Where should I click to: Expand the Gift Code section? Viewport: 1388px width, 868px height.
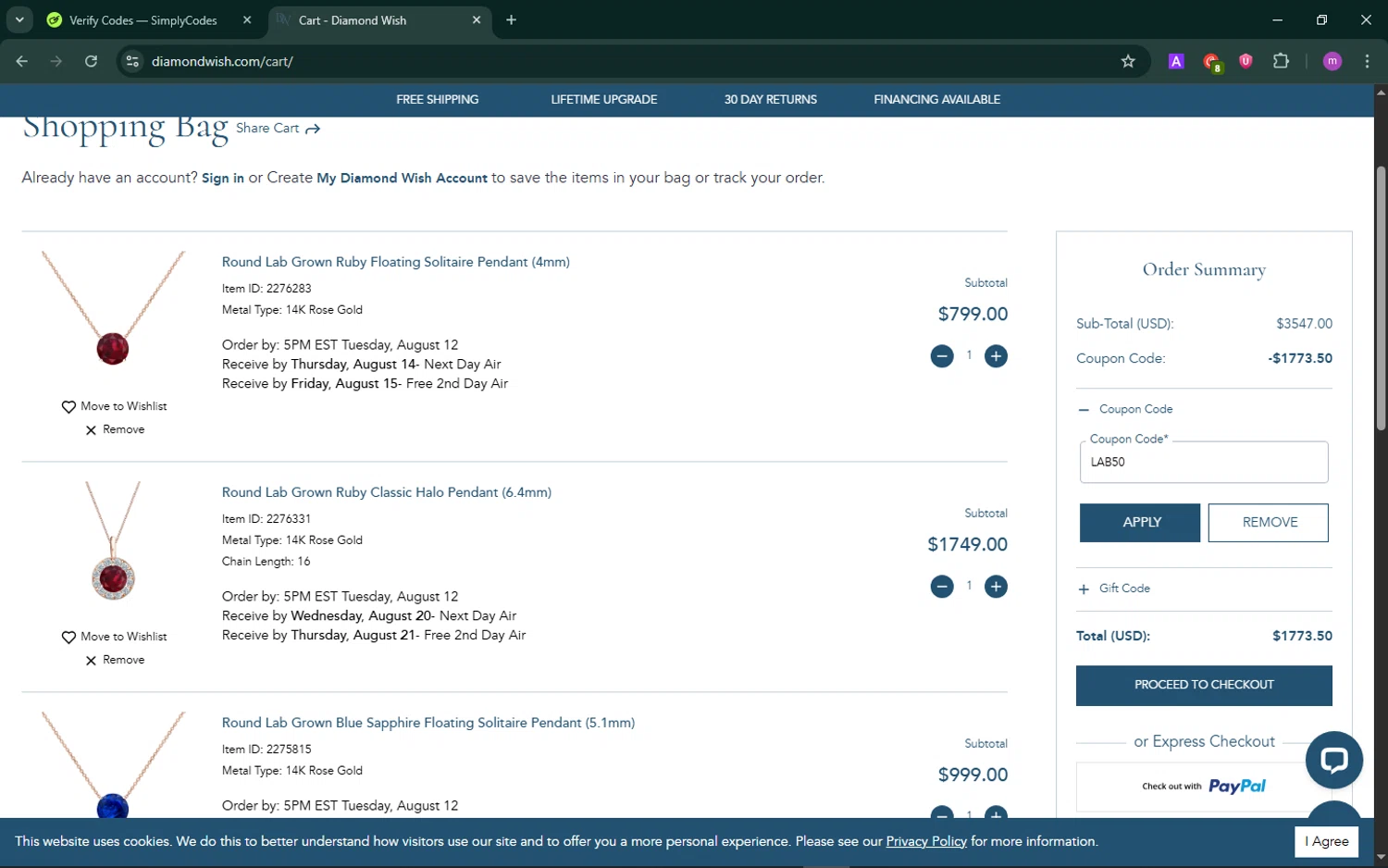point(1114,589)
